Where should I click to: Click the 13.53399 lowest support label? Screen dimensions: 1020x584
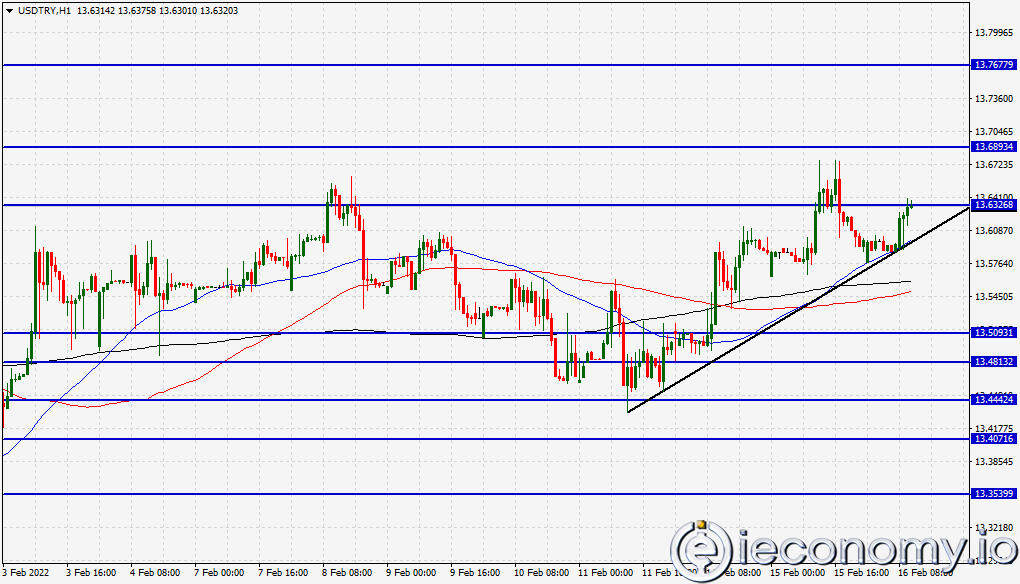(x=996, y=492)
